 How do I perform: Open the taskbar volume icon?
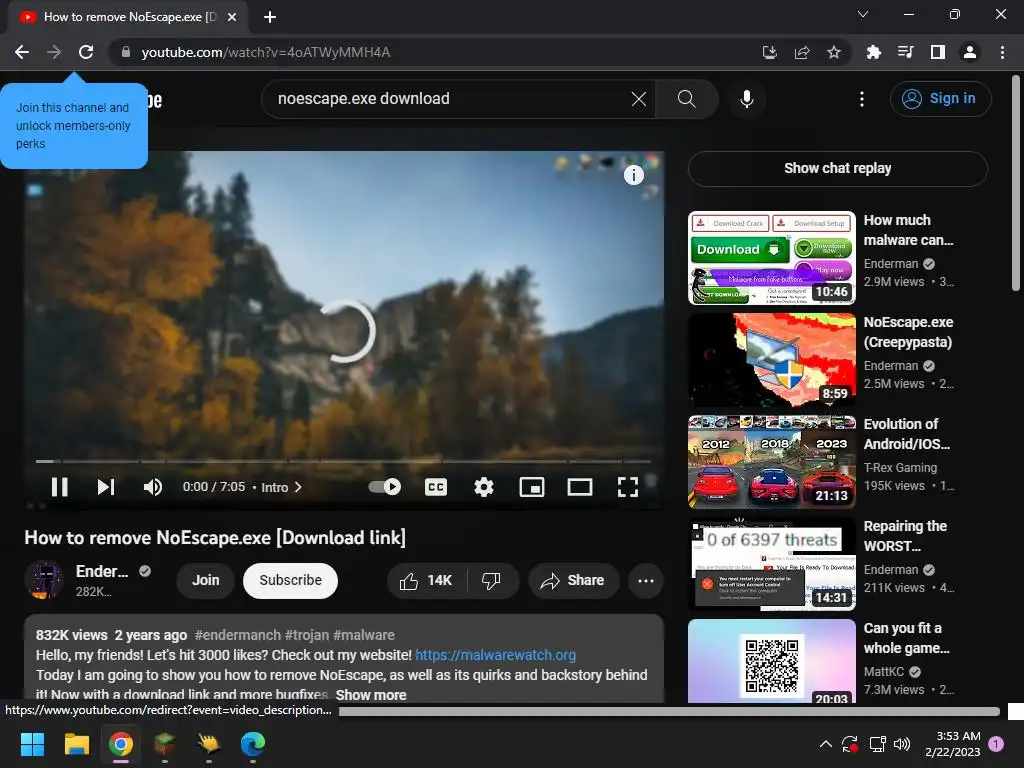click(902, 744)
